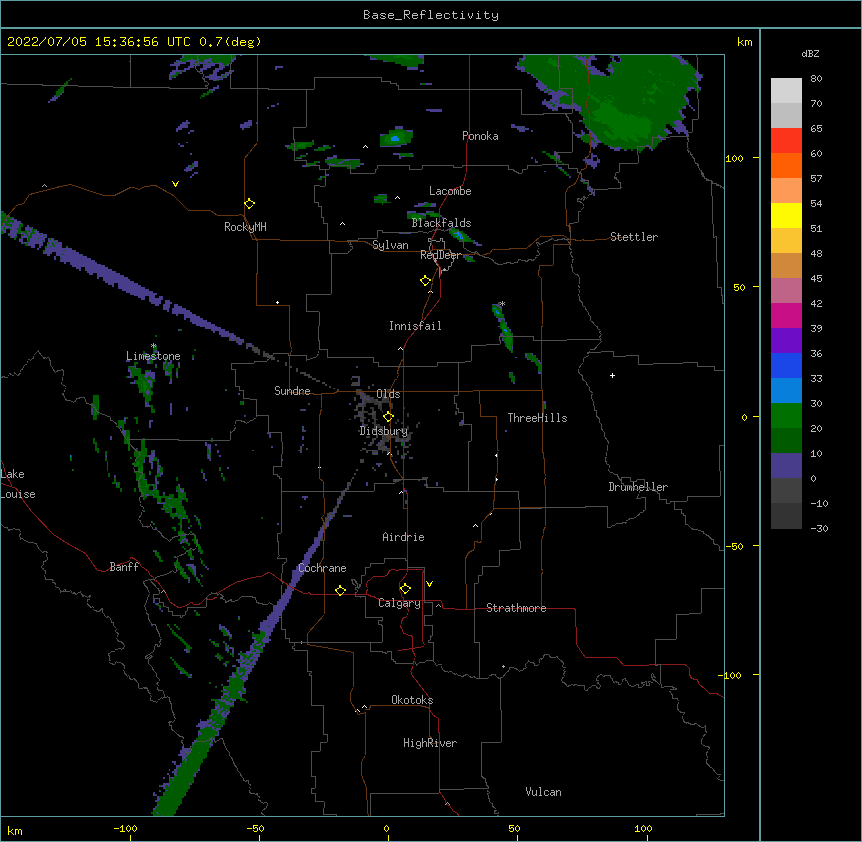This screenshot has height=842, width=862.
Task: Click the HighRiver label
Action: coord(430,743)
